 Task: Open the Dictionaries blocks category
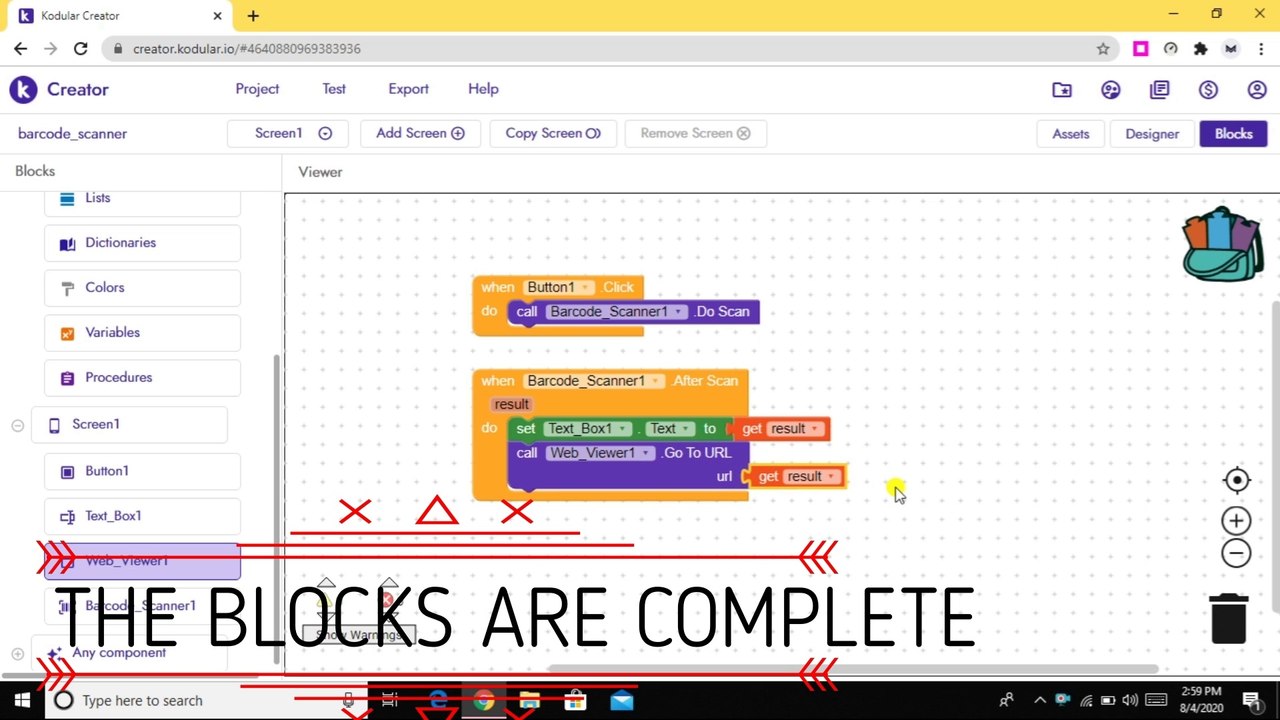pyautogui.click(x=142, y=243)
